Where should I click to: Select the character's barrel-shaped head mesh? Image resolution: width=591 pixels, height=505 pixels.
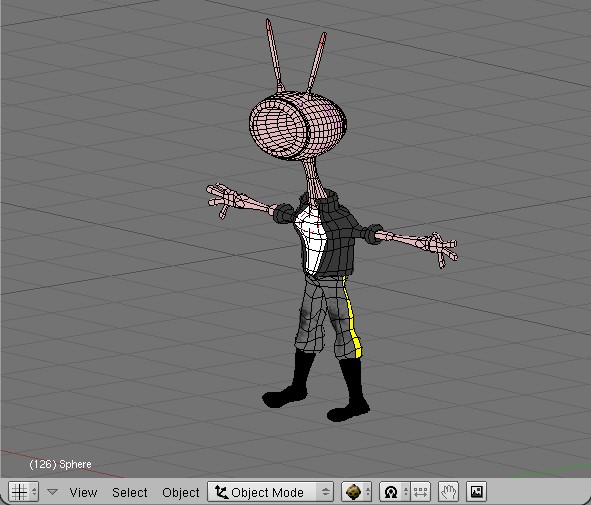(298, 125)
